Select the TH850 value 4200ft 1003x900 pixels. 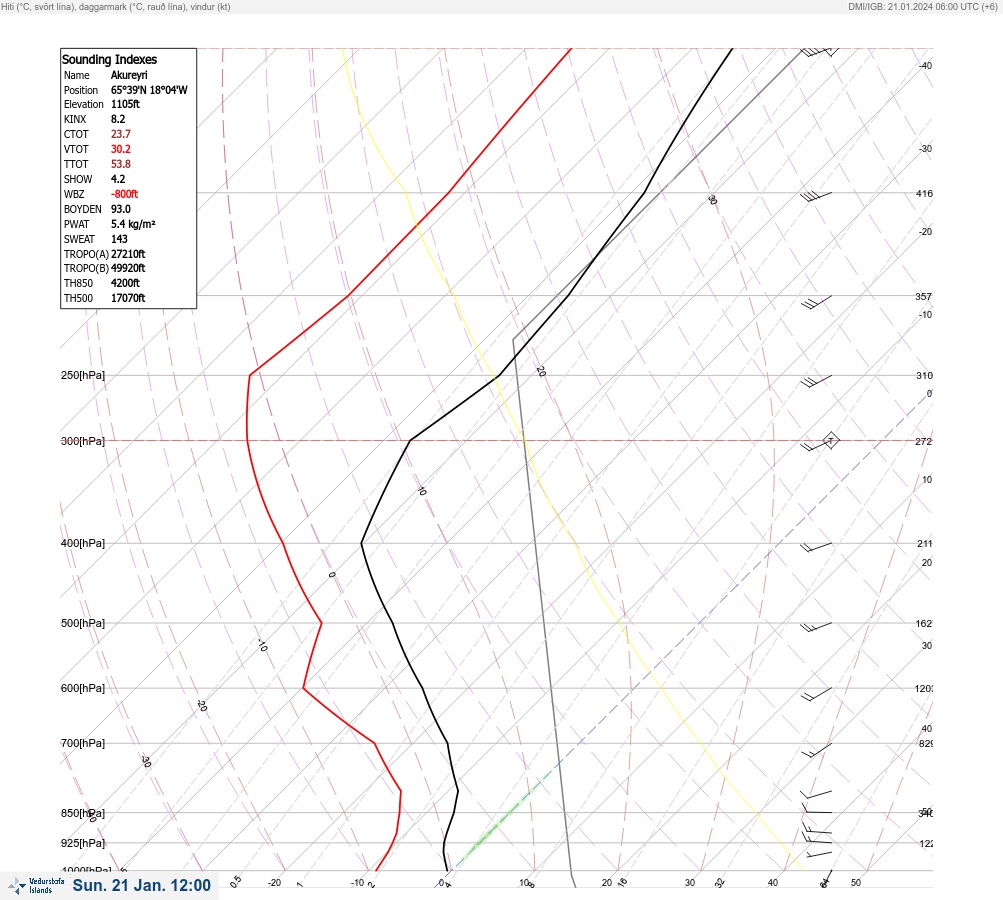(x=125, y=283)
